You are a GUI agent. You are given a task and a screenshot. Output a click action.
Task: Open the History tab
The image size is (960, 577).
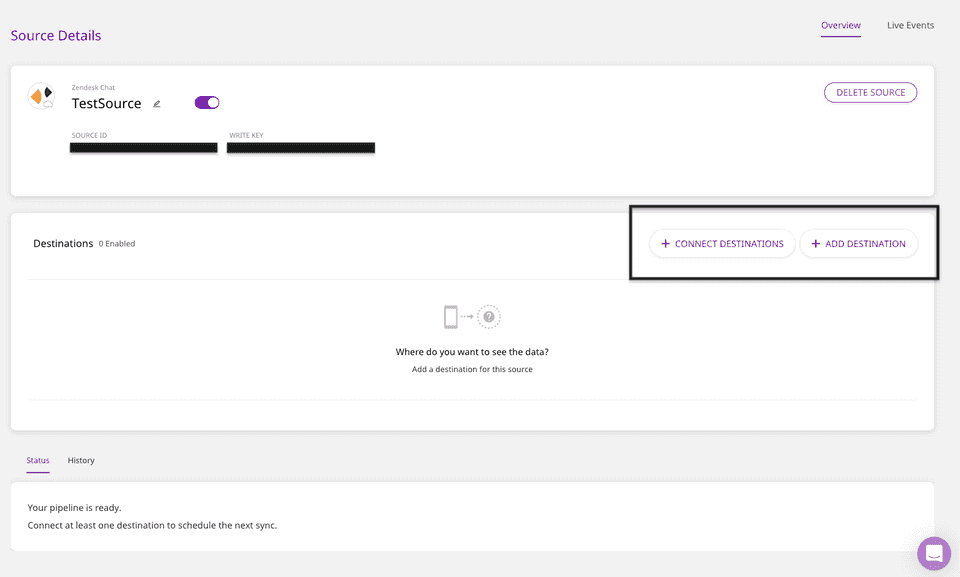[x=81, y=461]
